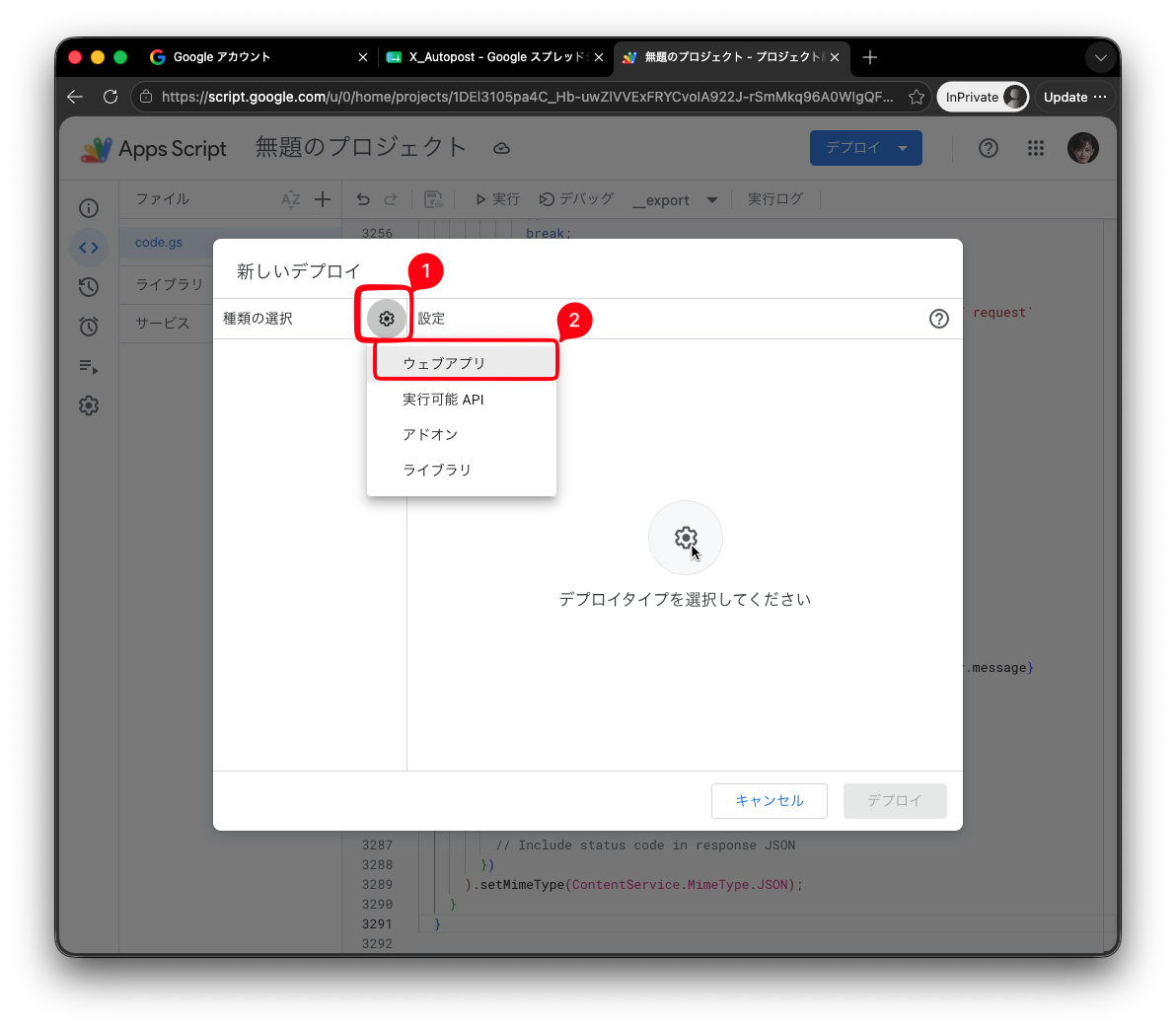This screenshot has height=1030, width=1176.
Task: Switch to X_Autopost Google スプレッドシート tab
Action: 495,57
